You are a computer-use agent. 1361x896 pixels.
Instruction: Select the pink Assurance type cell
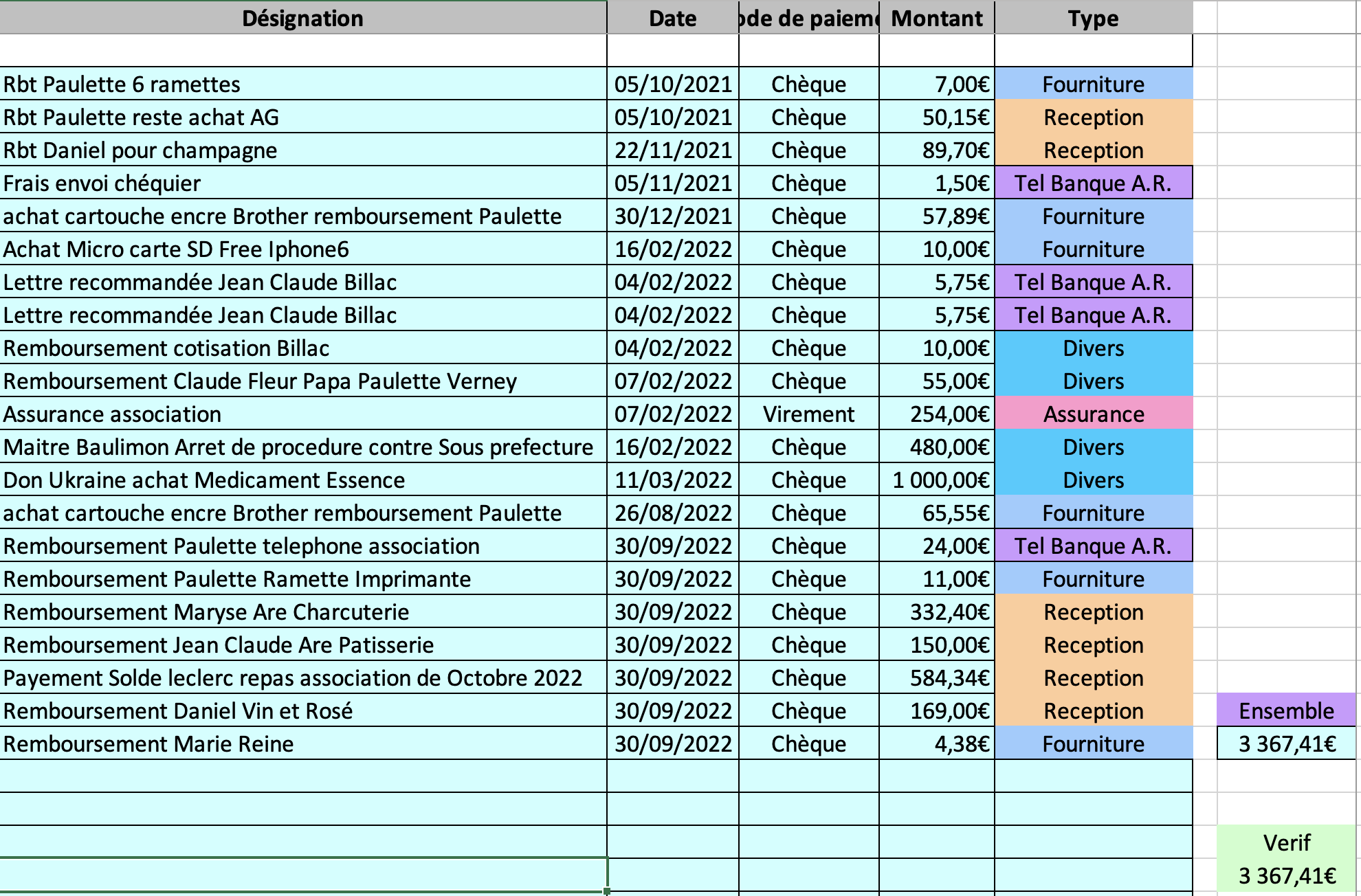tap(1093, 414)
